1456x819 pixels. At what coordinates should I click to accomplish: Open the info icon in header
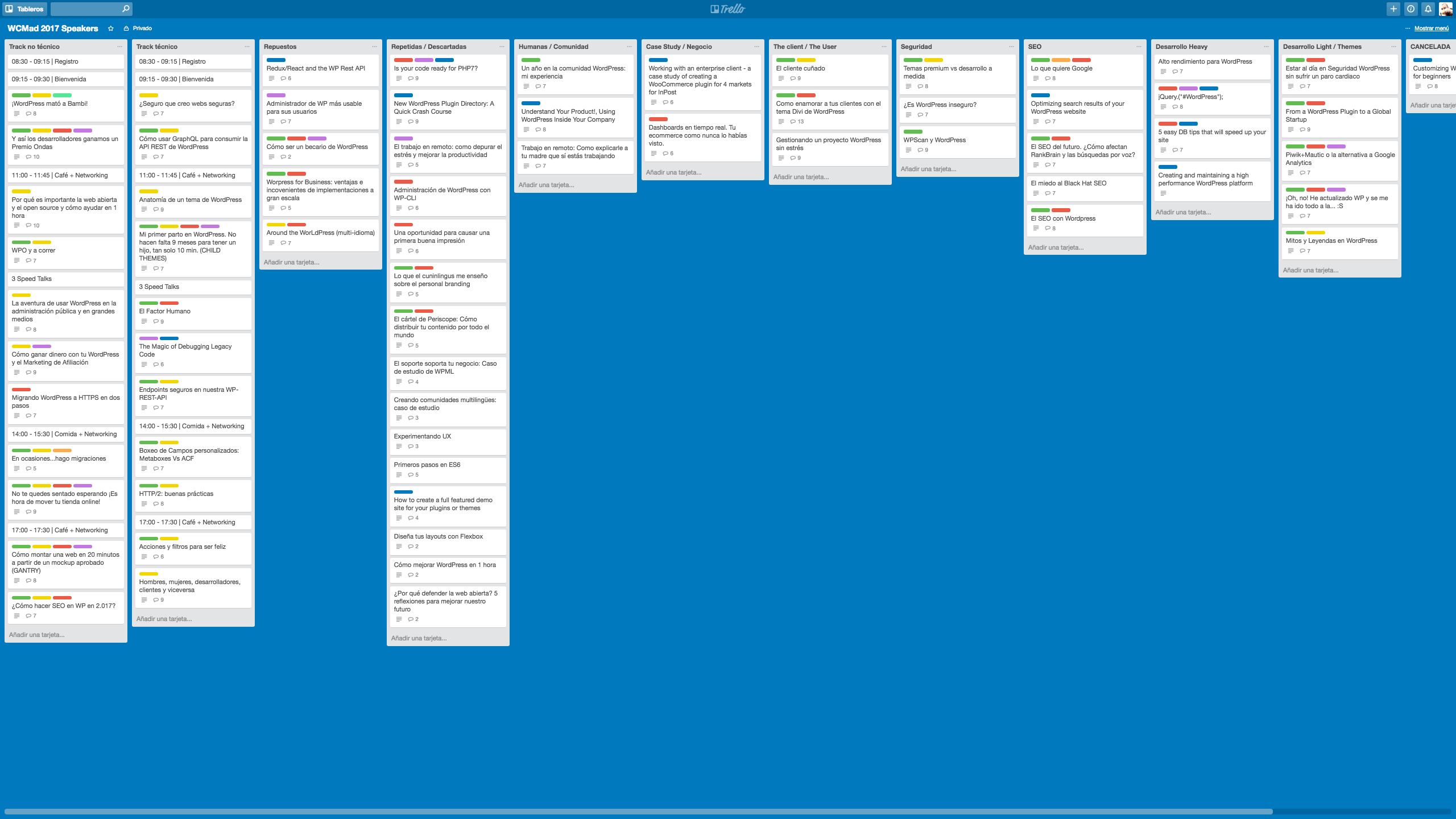[x=1410, y=9]
